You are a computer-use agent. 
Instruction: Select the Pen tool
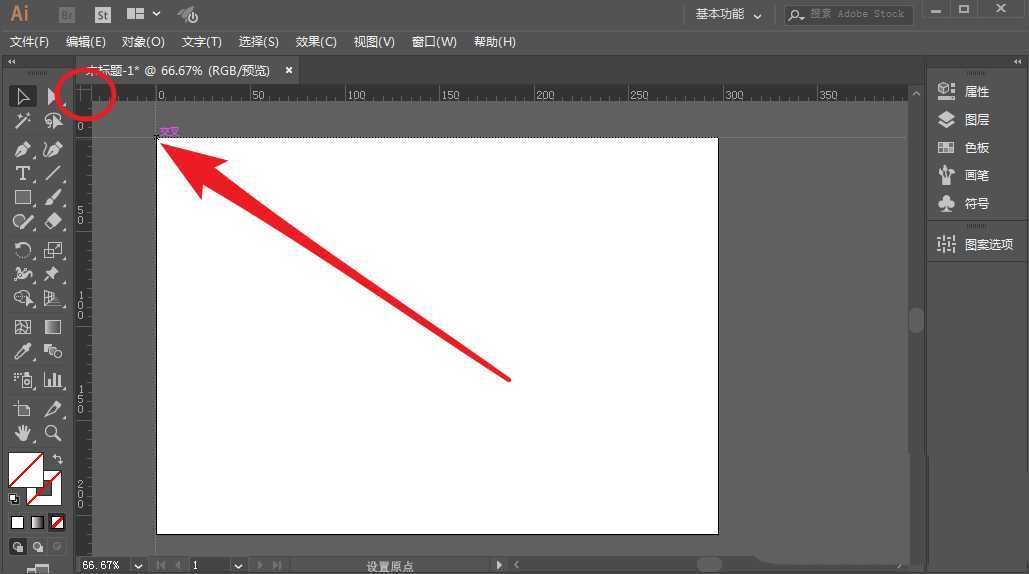pyautogui.click(x=22, y=149)
